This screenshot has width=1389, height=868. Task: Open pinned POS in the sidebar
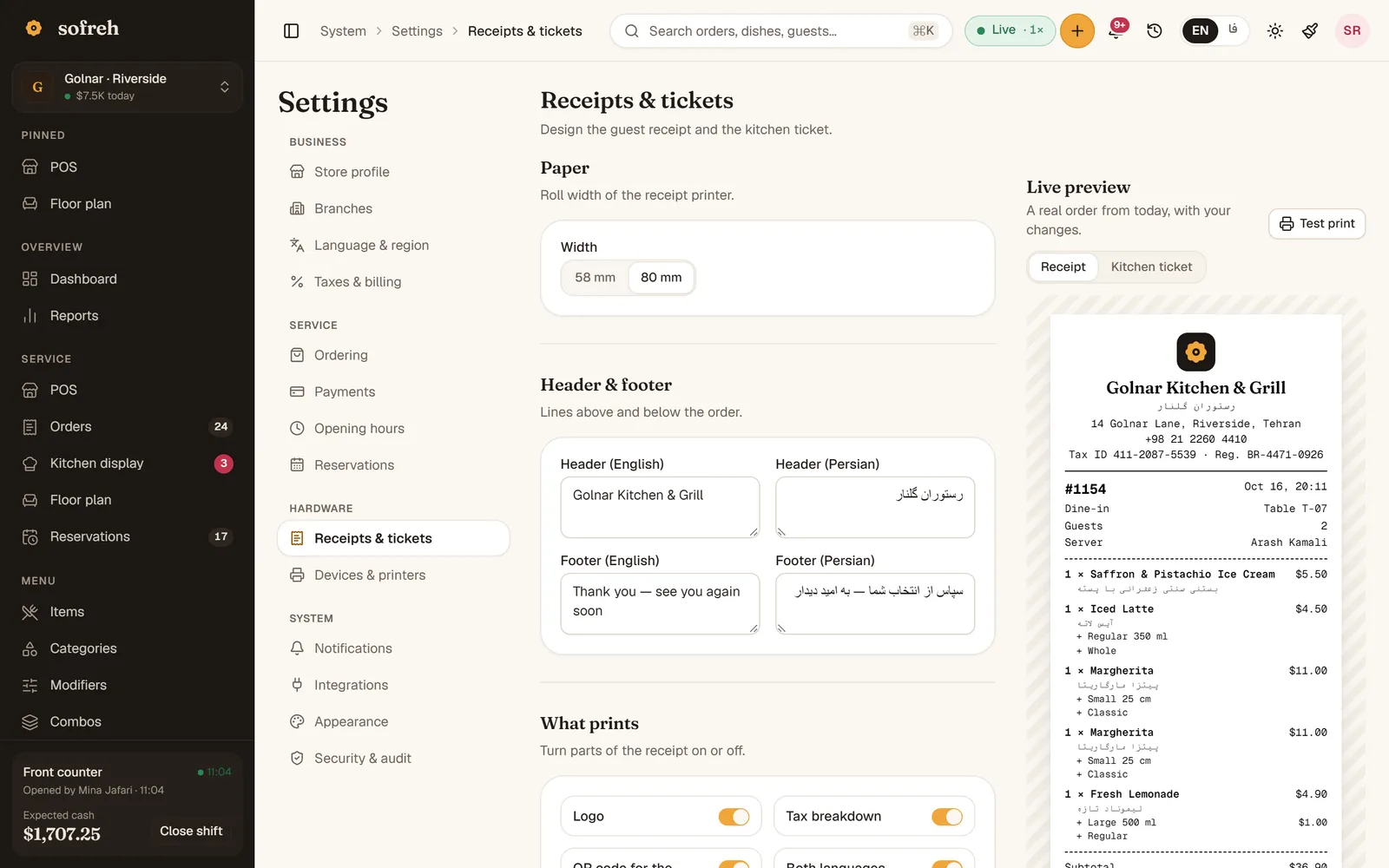coord(127,167)
